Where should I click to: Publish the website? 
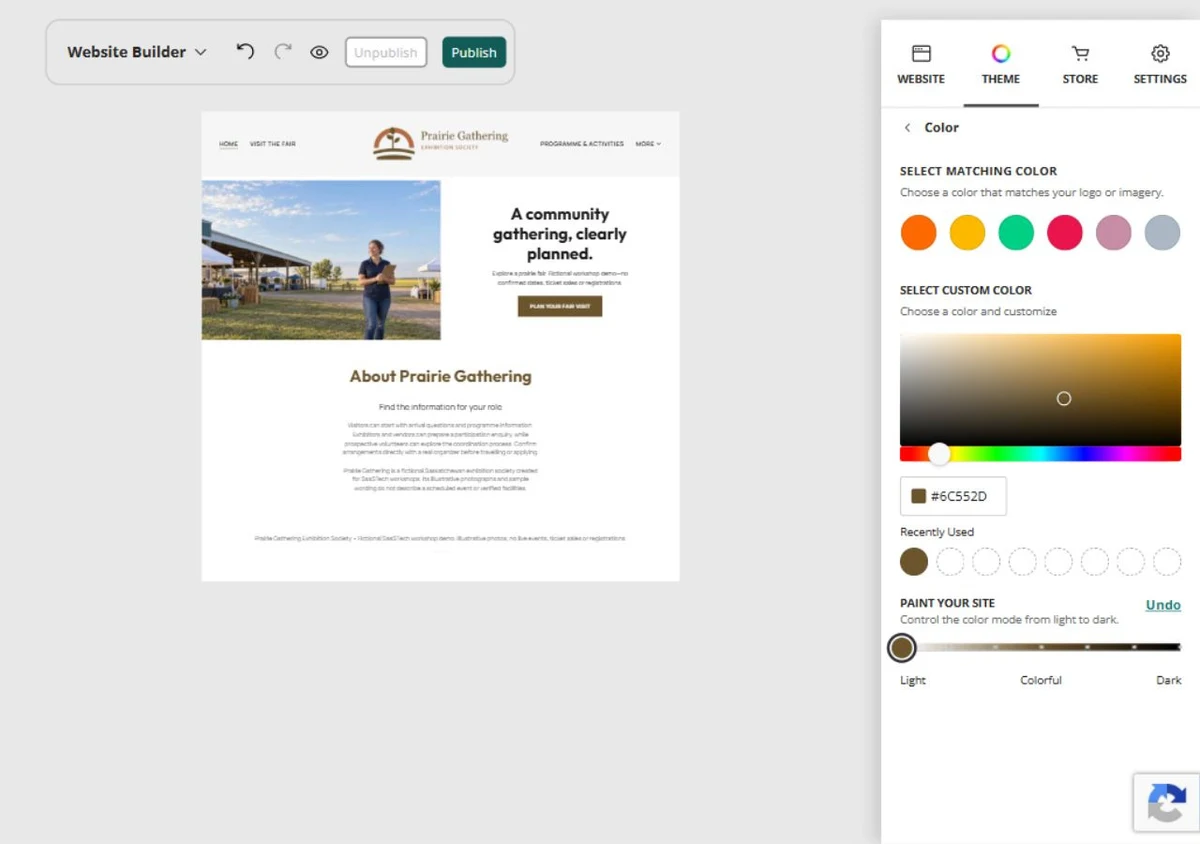[x=474, y=52]
